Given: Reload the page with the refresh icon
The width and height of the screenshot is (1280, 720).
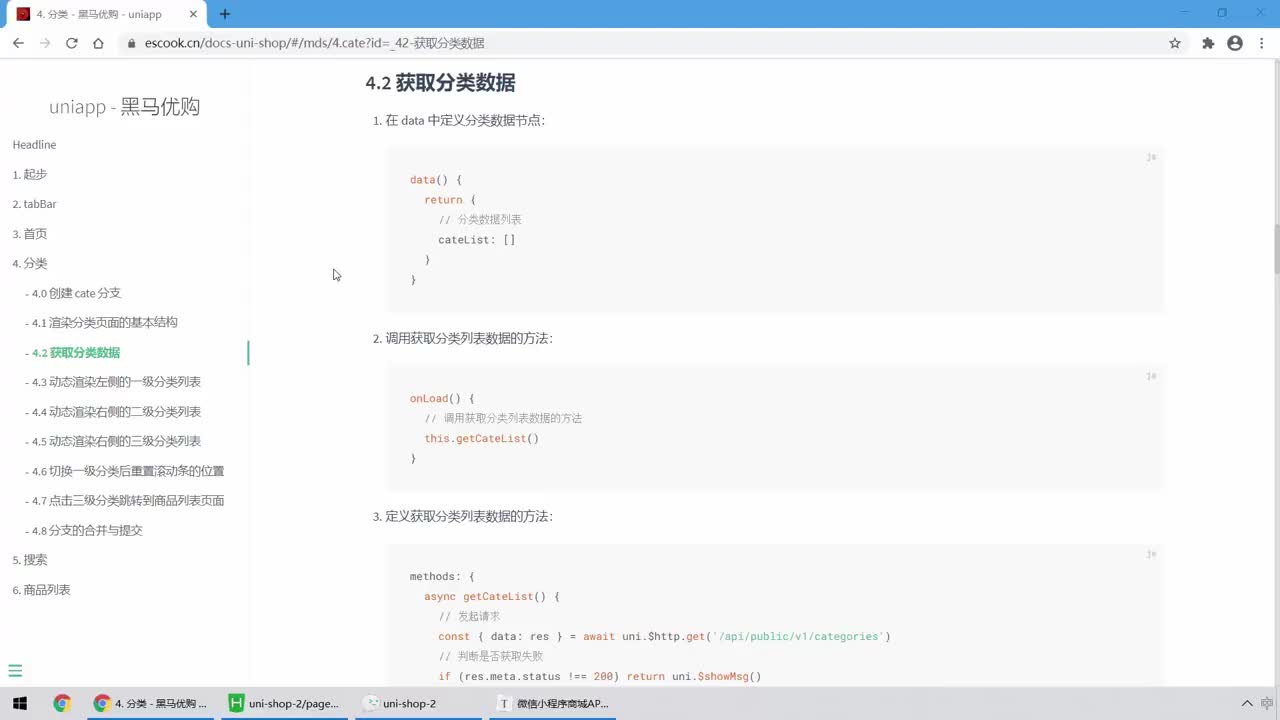Looking at the screenshot, I should [x=71, y=43].
